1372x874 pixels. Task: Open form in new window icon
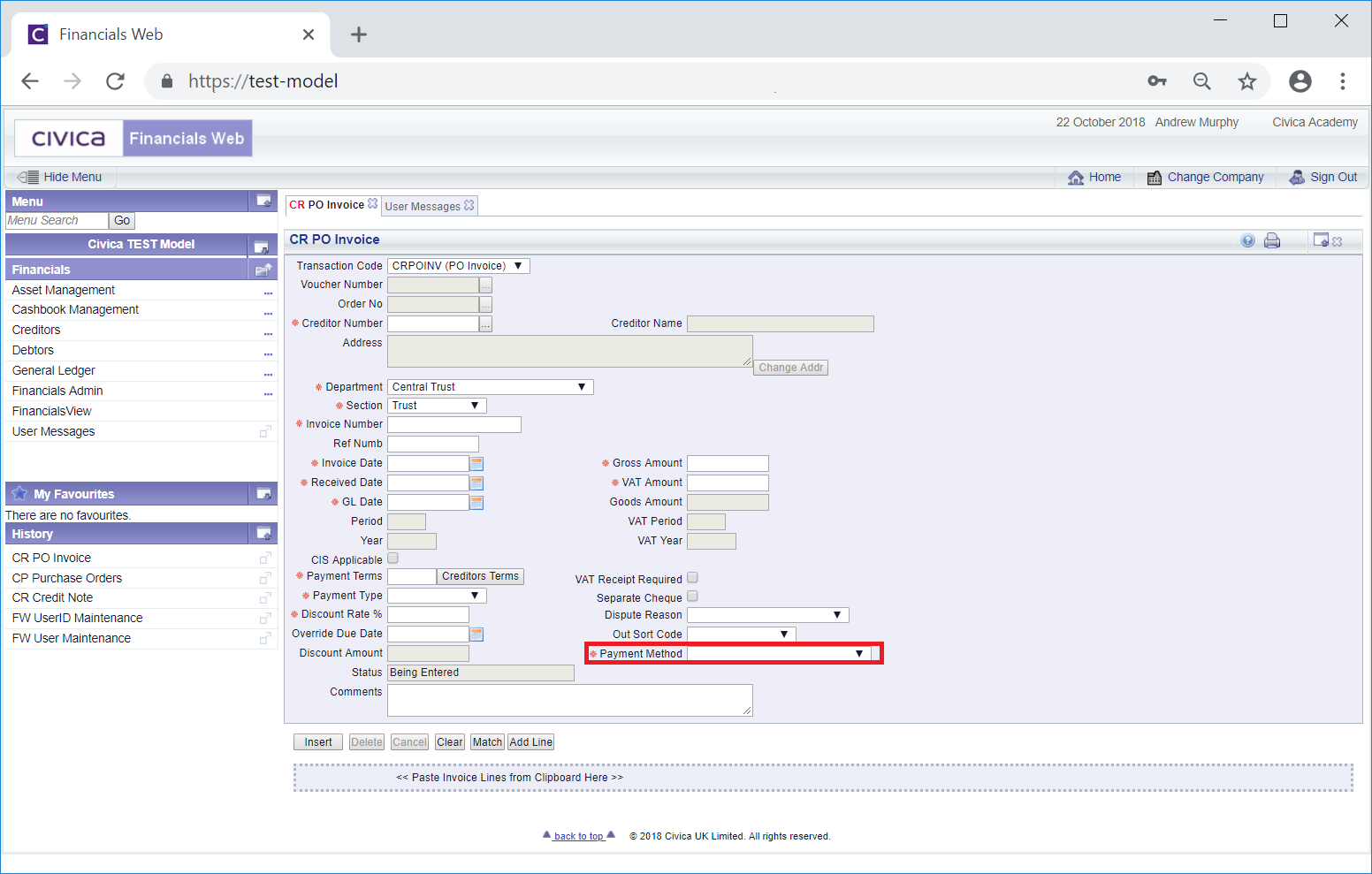(x=1321, y=239)
